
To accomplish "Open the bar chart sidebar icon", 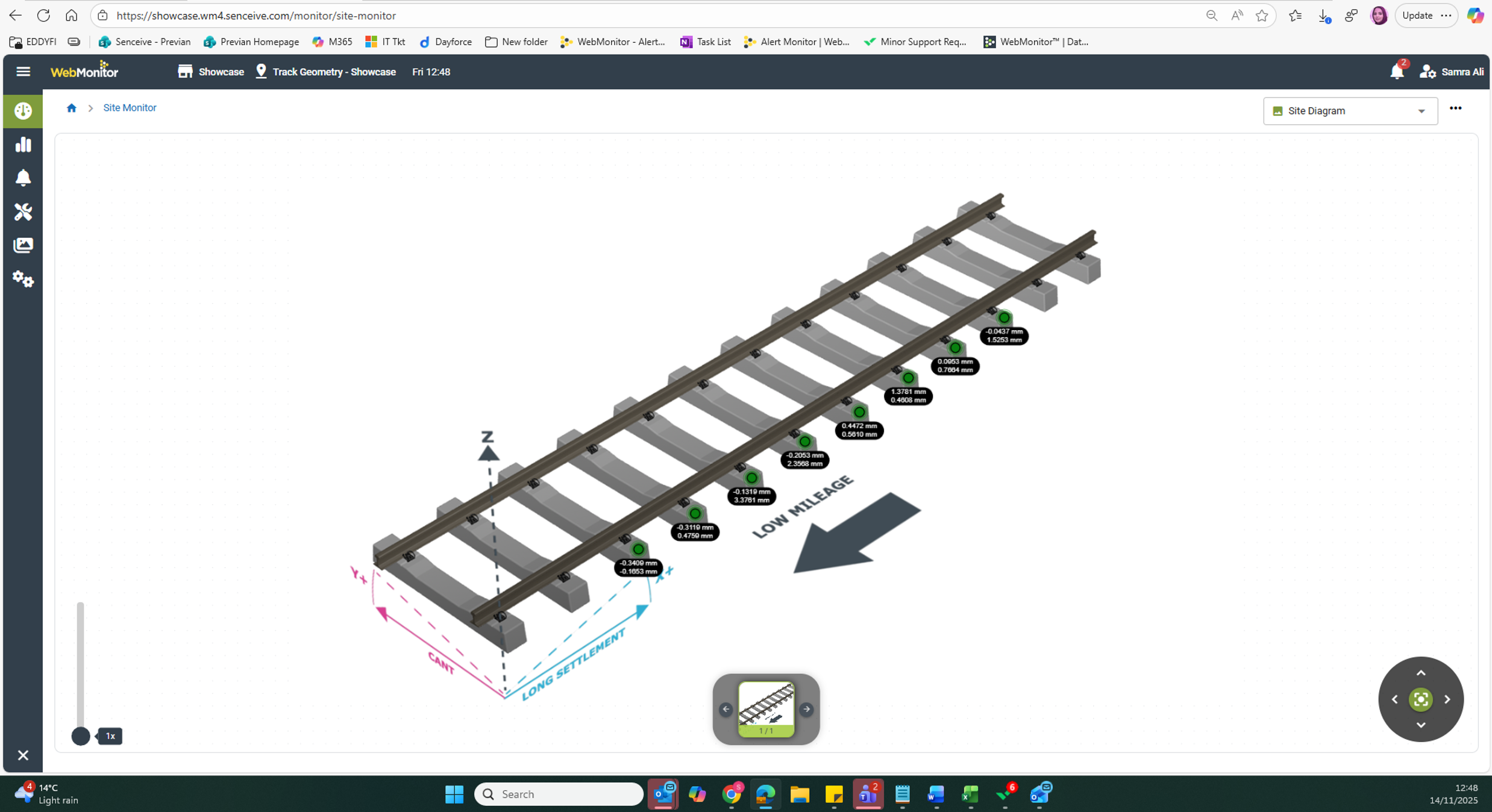I will [23, 145].
